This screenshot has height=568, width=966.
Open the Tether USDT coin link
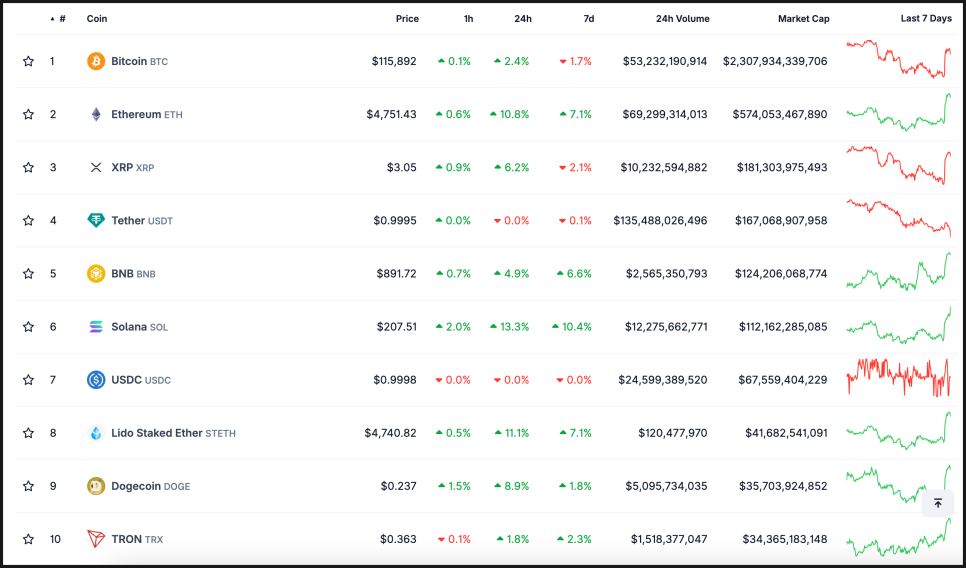[142, 220]
